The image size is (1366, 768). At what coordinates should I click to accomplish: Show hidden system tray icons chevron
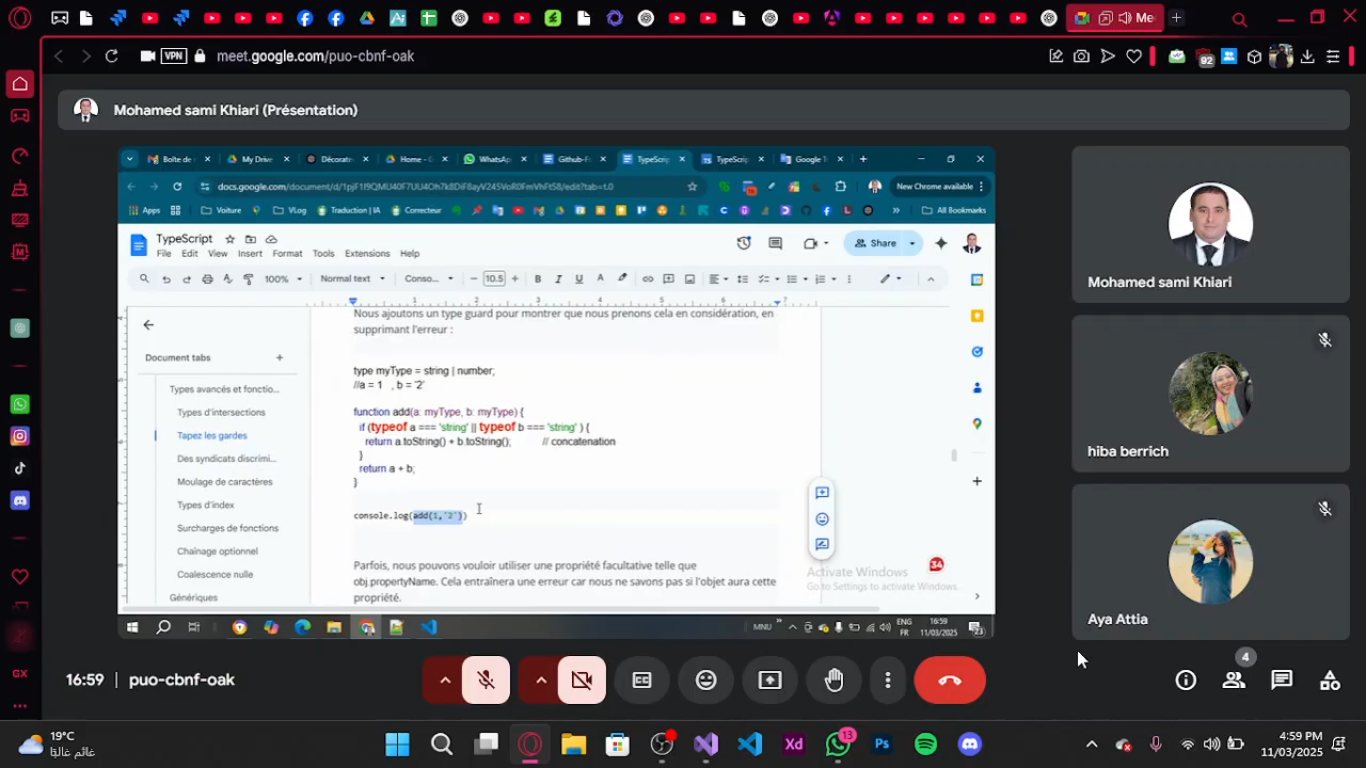pos(1092,744)
